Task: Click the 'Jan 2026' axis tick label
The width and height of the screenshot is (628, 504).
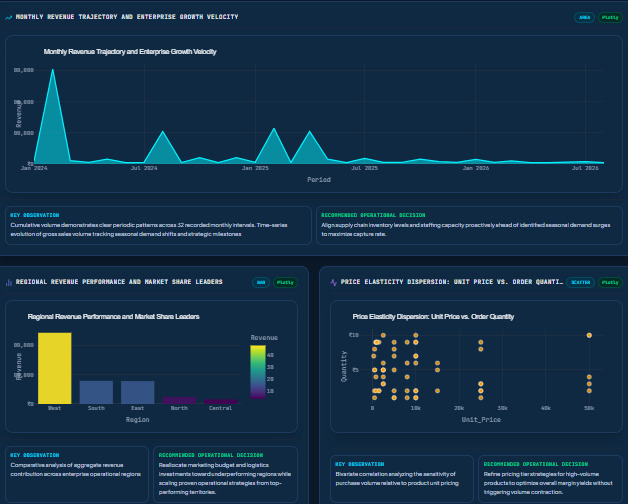Action: (x=476, y=168)
